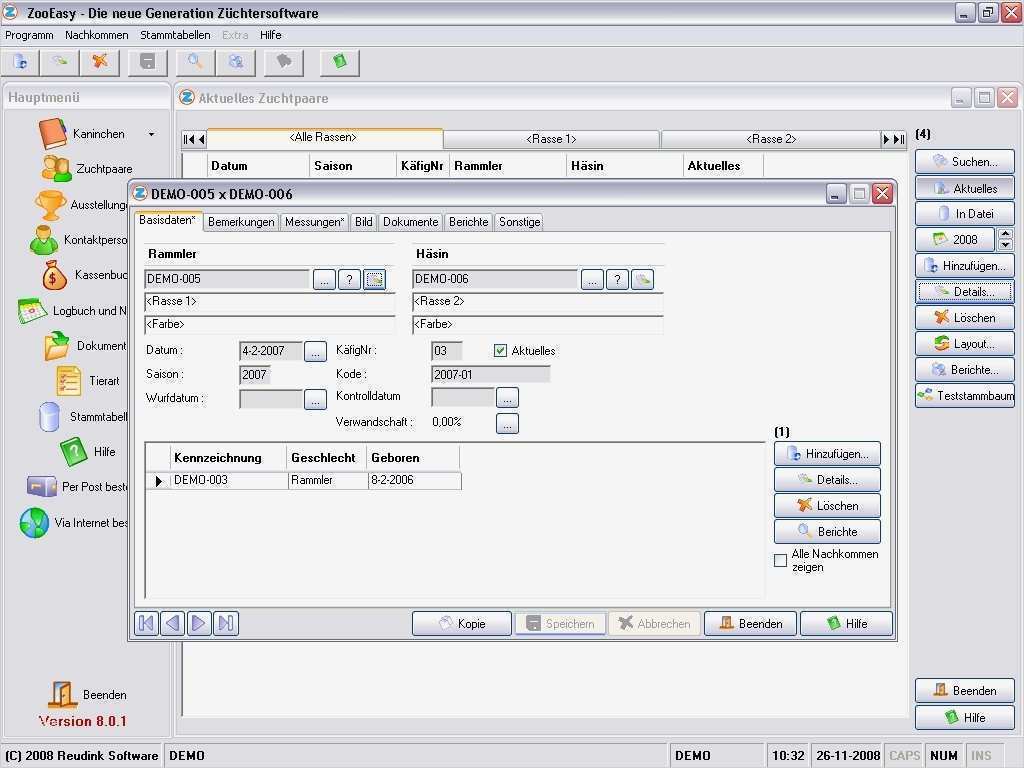Increase the year 2008 spinner
The height and width of the screenshot is (768, 1024).
1006,234
